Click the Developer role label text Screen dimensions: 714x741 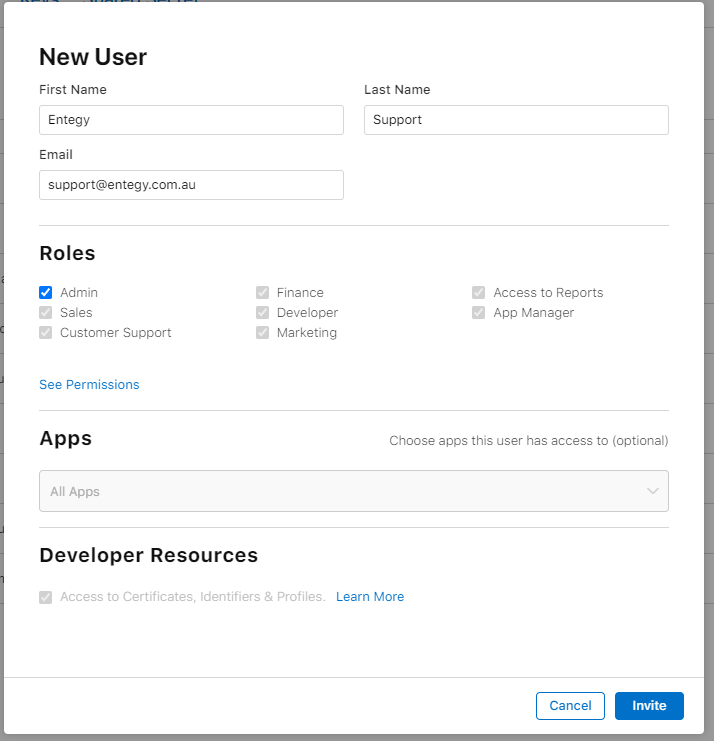pos(307,312)
